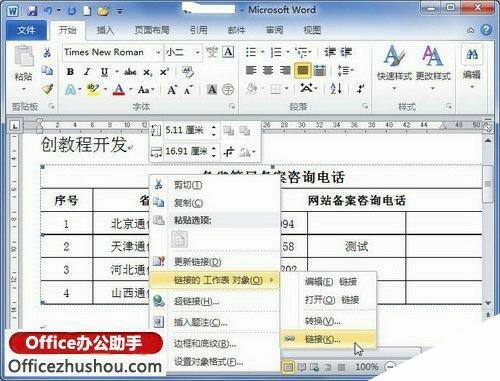This screenshot has height=381, width=500.
Task: Click the Save icon in quick access toolbar
Action: pos(32,11)
